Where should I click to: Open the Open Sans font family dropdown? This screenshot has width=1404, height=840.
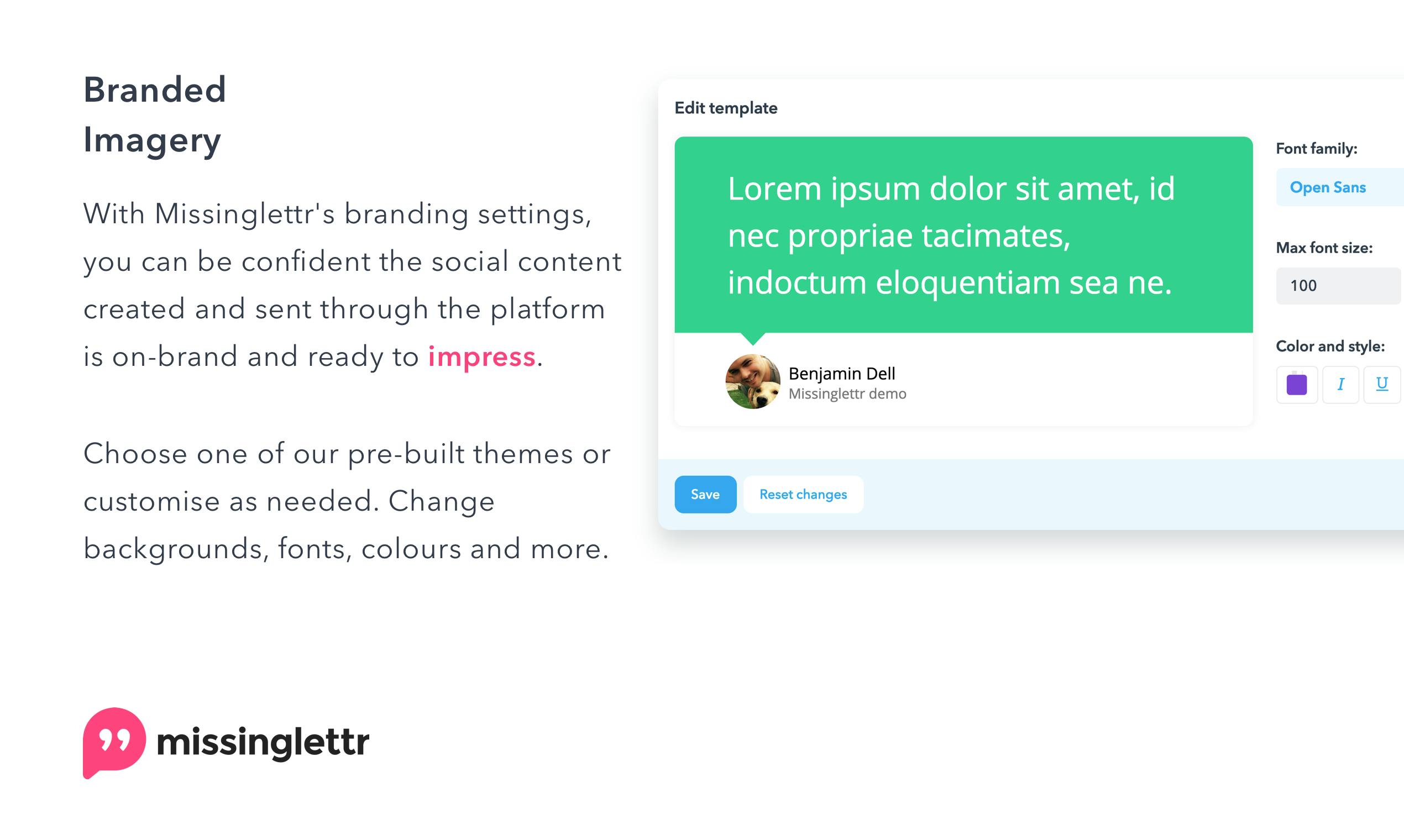pyautogui.click(x=1339, y=187)
